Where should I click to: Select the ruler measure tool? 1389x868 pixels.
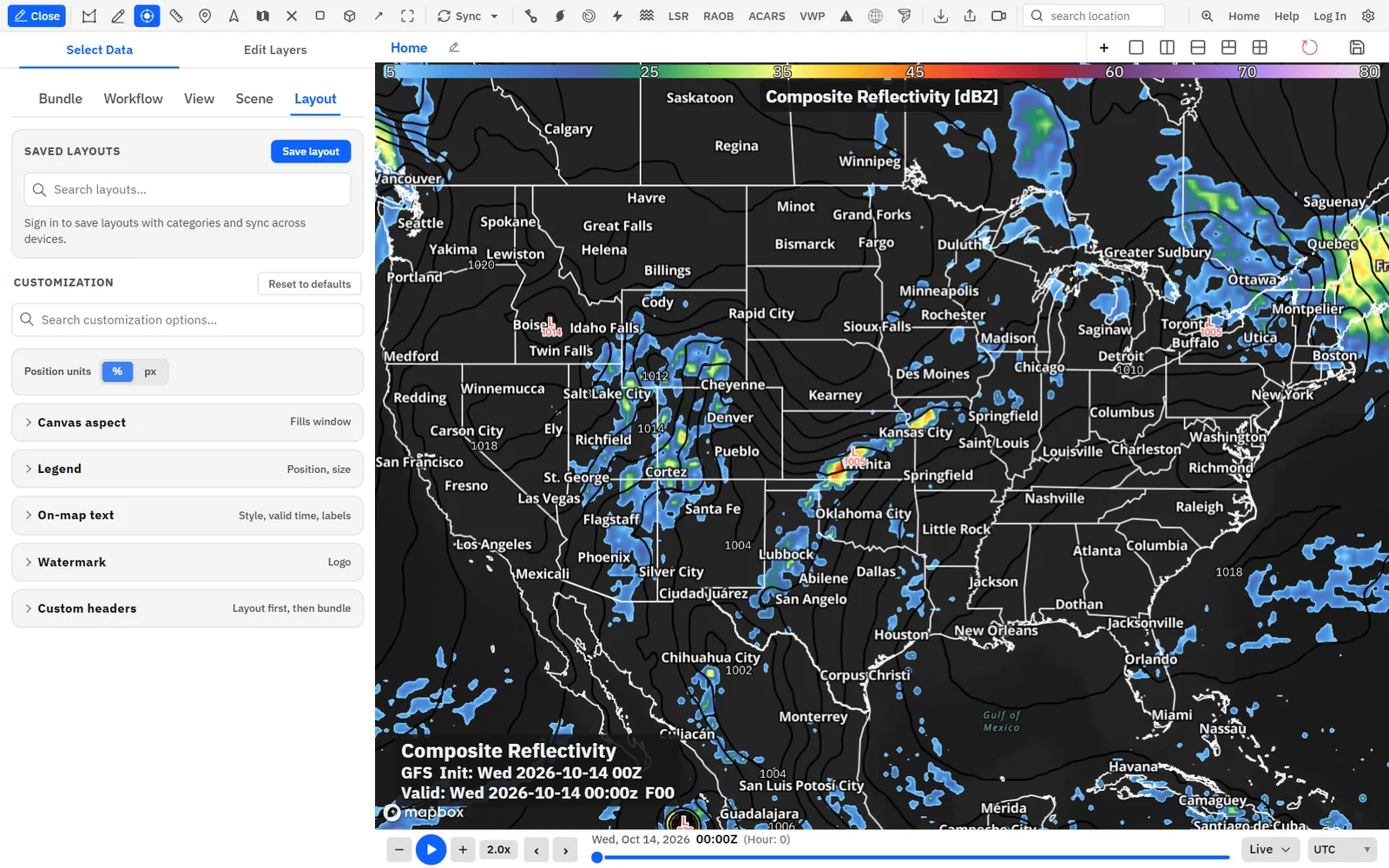pos(176,16)
